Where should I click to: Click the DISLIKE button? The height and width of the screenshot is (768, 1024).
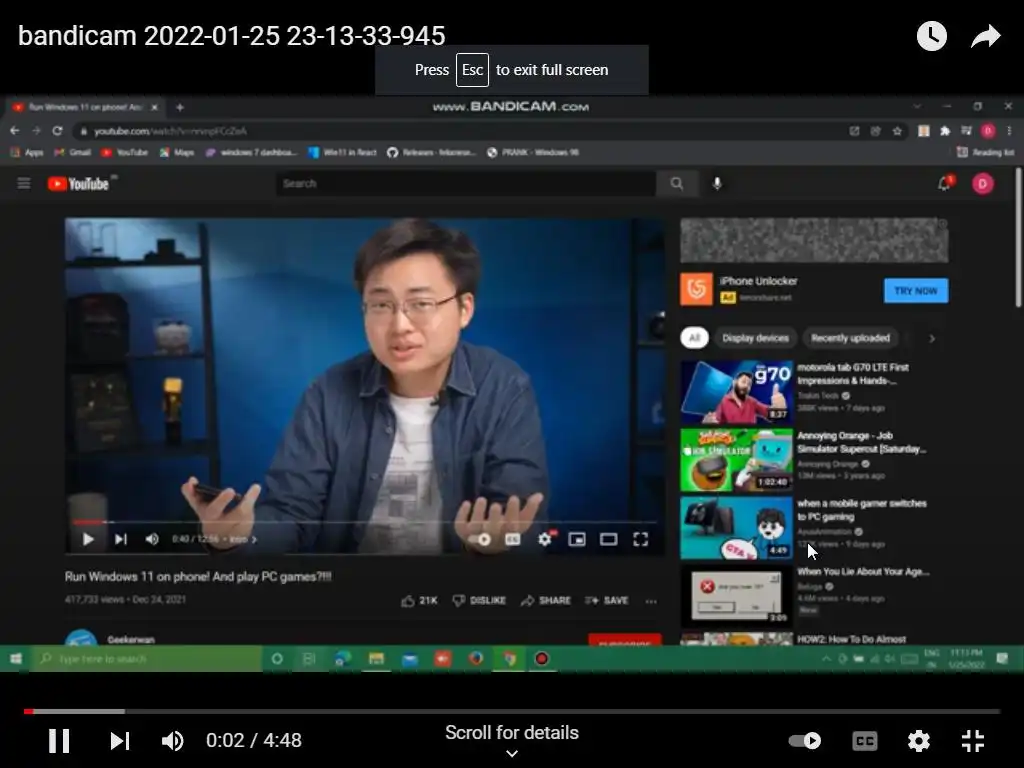click(479, 600)
